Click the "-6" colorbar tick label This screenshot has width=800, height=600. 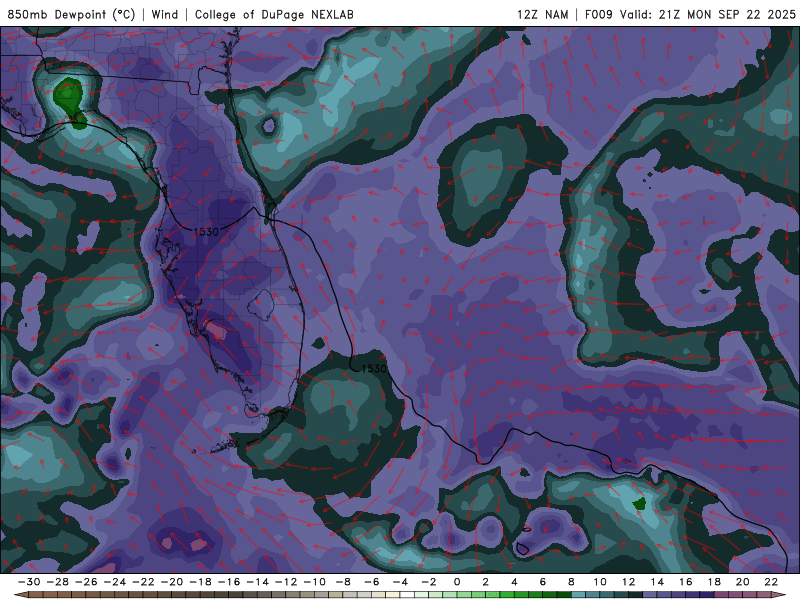click(x=372, y=582)
